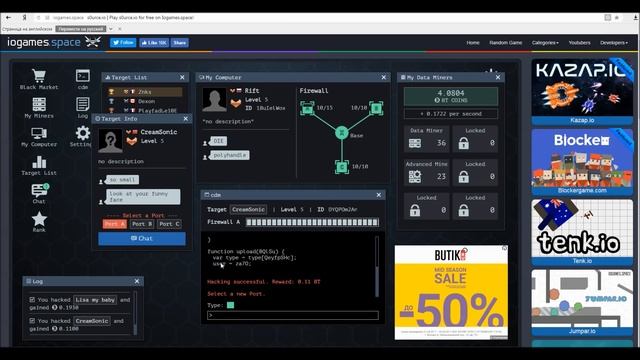Image resolution: width=640 pixels, height=360 pixels.
Task: Click the polyhandle message bubble
Action: point(230,156)
